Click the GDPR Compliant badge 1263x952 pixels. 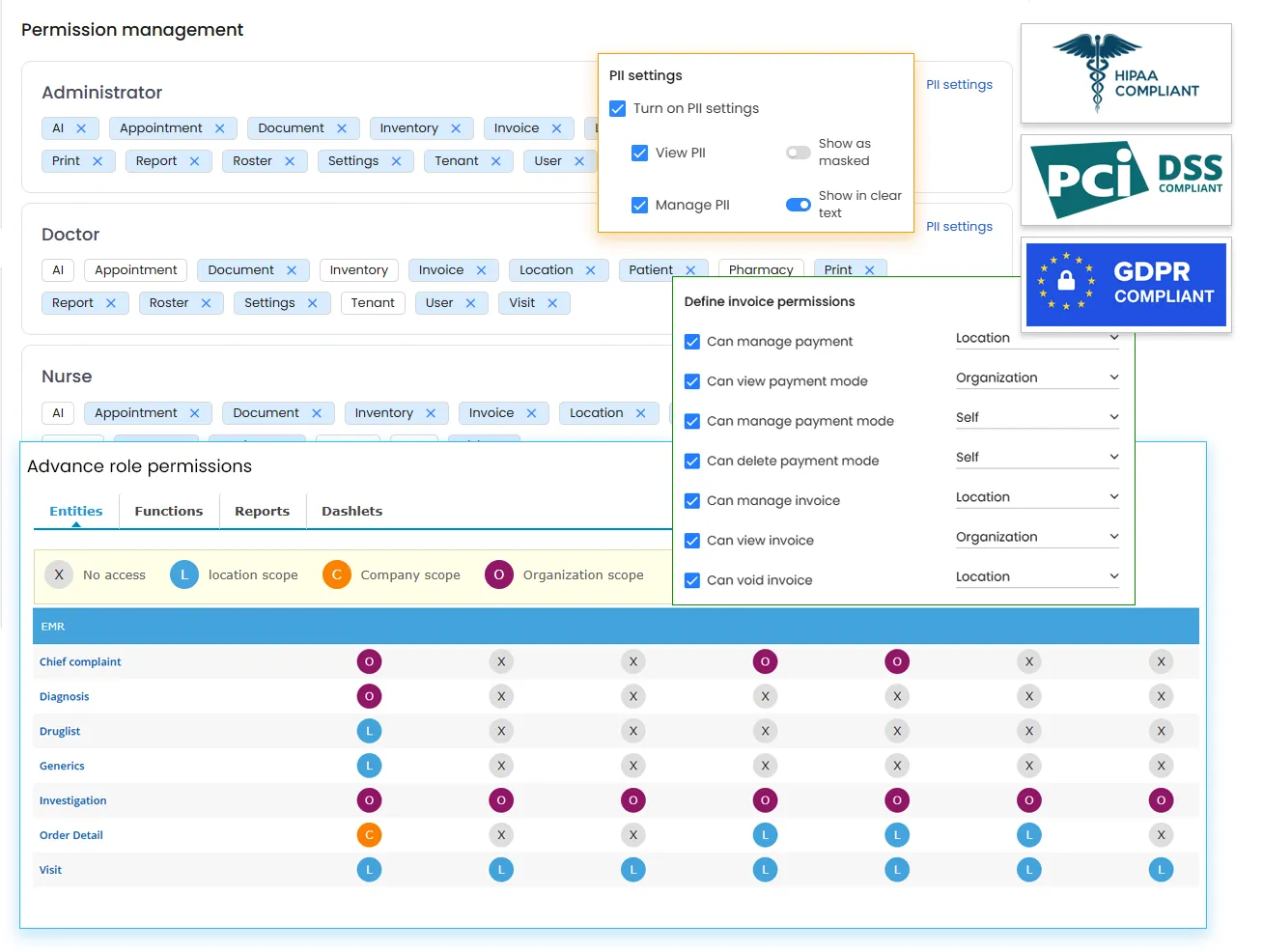click(x=1126, y=284)
